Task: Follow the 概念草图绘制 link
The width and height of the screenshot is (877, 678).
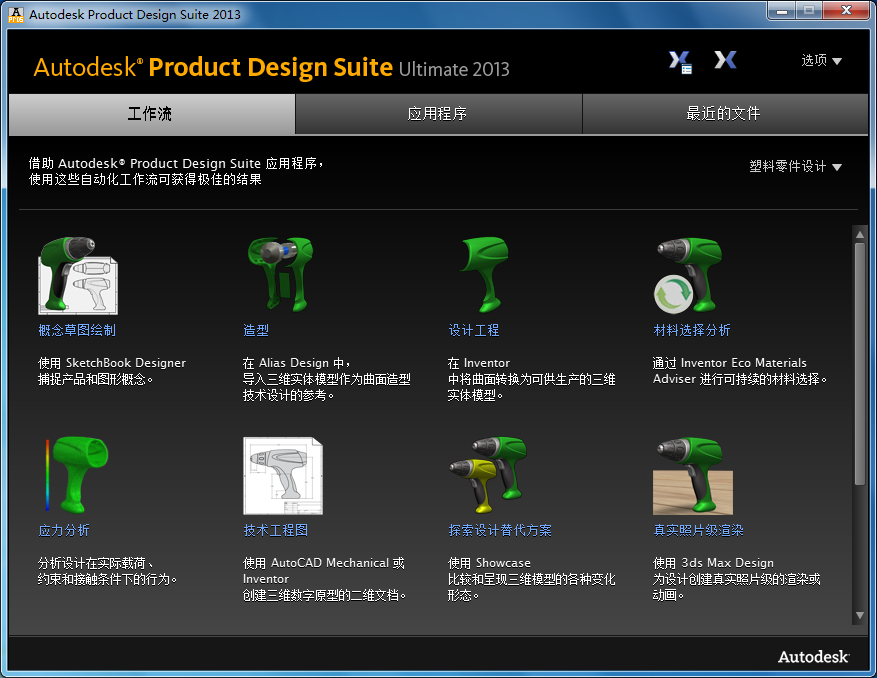Action: pyautogui.click(x=77, y=330)
